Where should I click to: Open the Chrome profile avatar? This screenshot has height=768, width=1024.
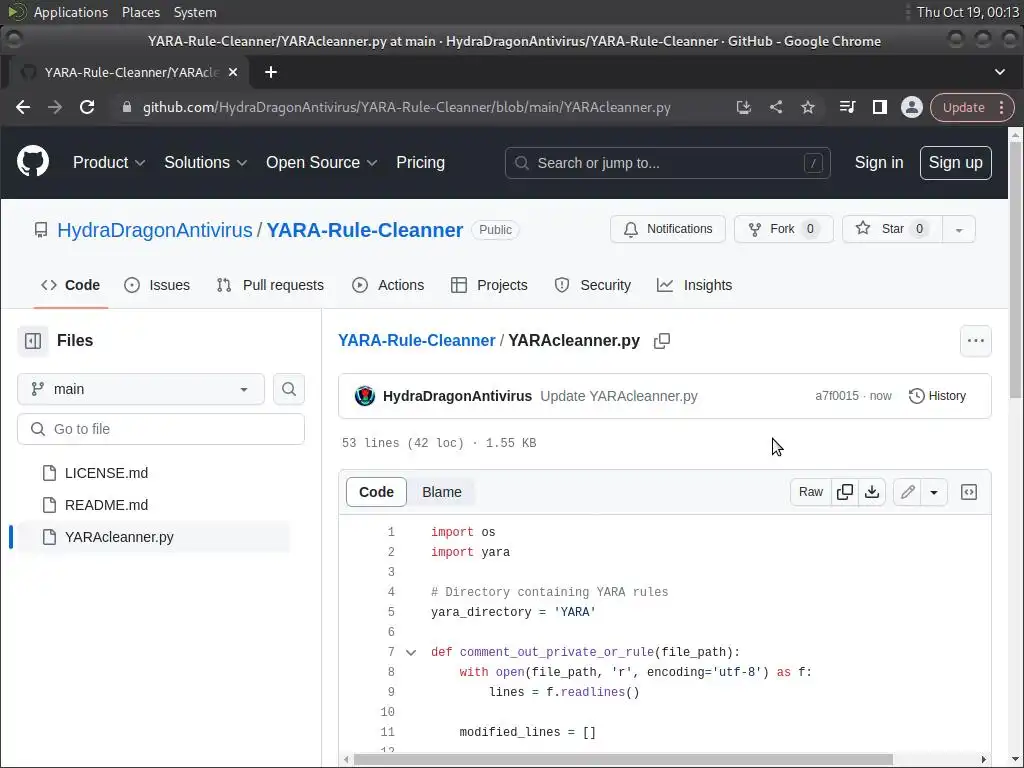pyautogui.click(x=912, y=108)
